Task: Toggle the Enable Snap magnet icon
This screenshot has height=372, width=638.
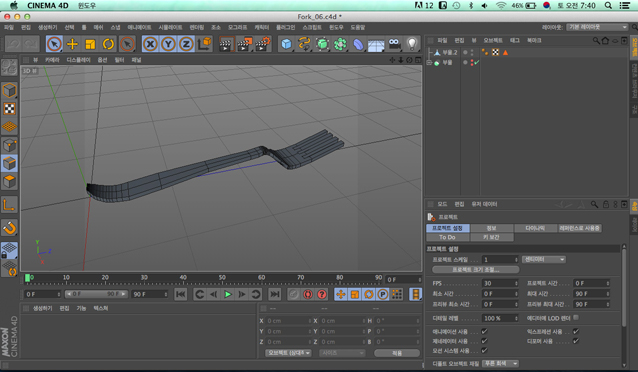Action: (9, 228)
